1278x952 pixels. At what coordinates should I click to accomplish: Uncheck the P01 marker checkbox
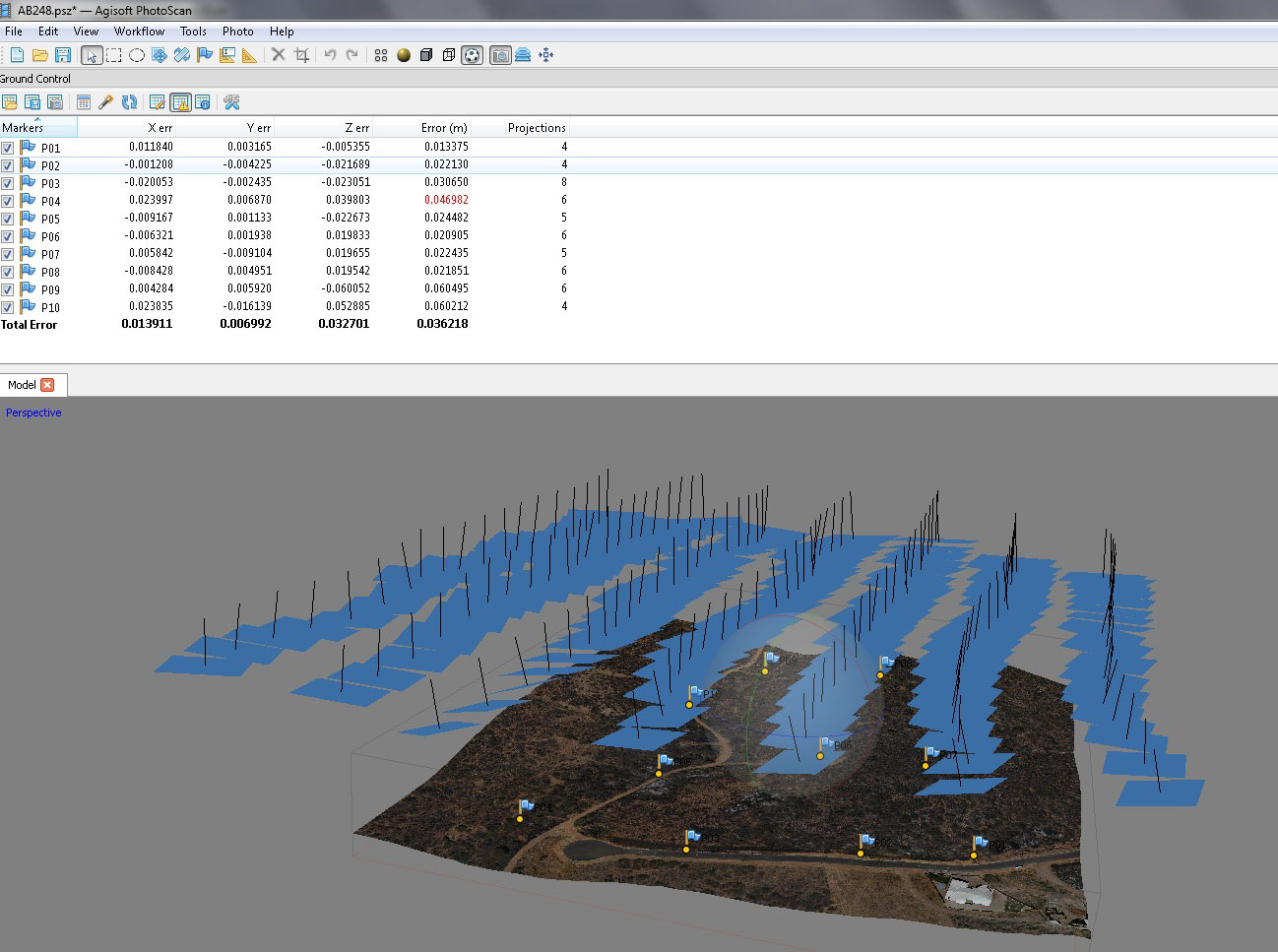pyautogui.click(x=8, y=148)
